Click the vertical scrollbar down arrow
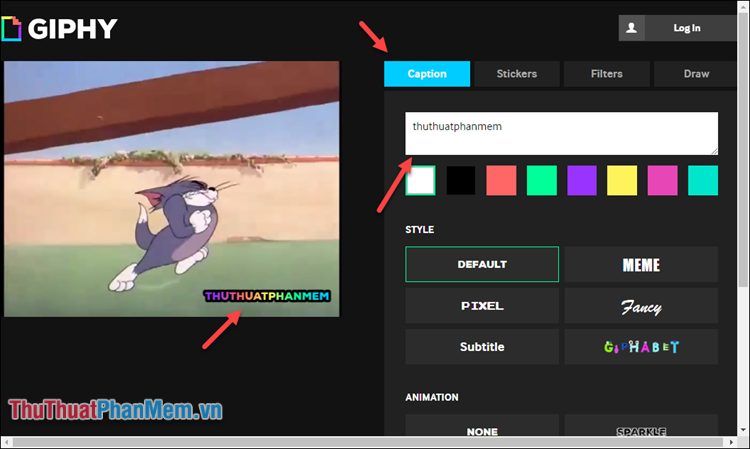Screen dimensions: 750x449 point(743,430)
